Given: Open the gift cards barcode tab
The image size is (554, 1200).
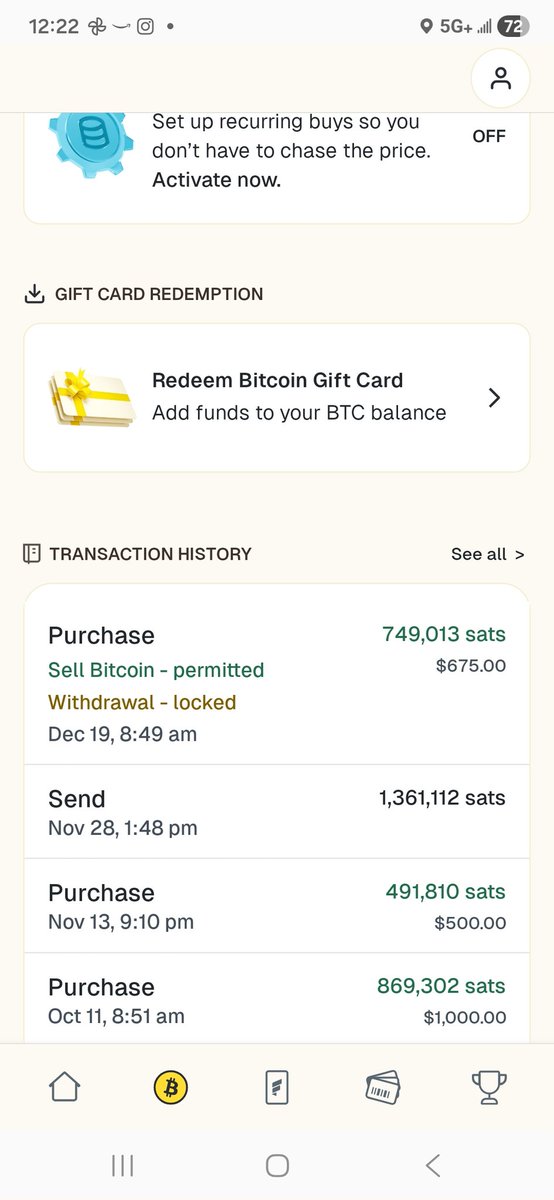Looking at the screenshot, I should 383,1087.
